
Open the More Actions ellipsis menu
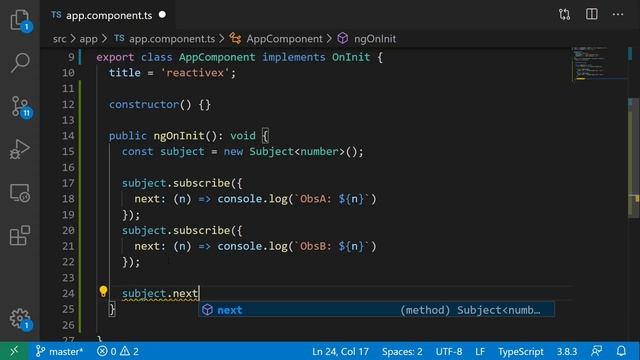[x=618, y=14]
